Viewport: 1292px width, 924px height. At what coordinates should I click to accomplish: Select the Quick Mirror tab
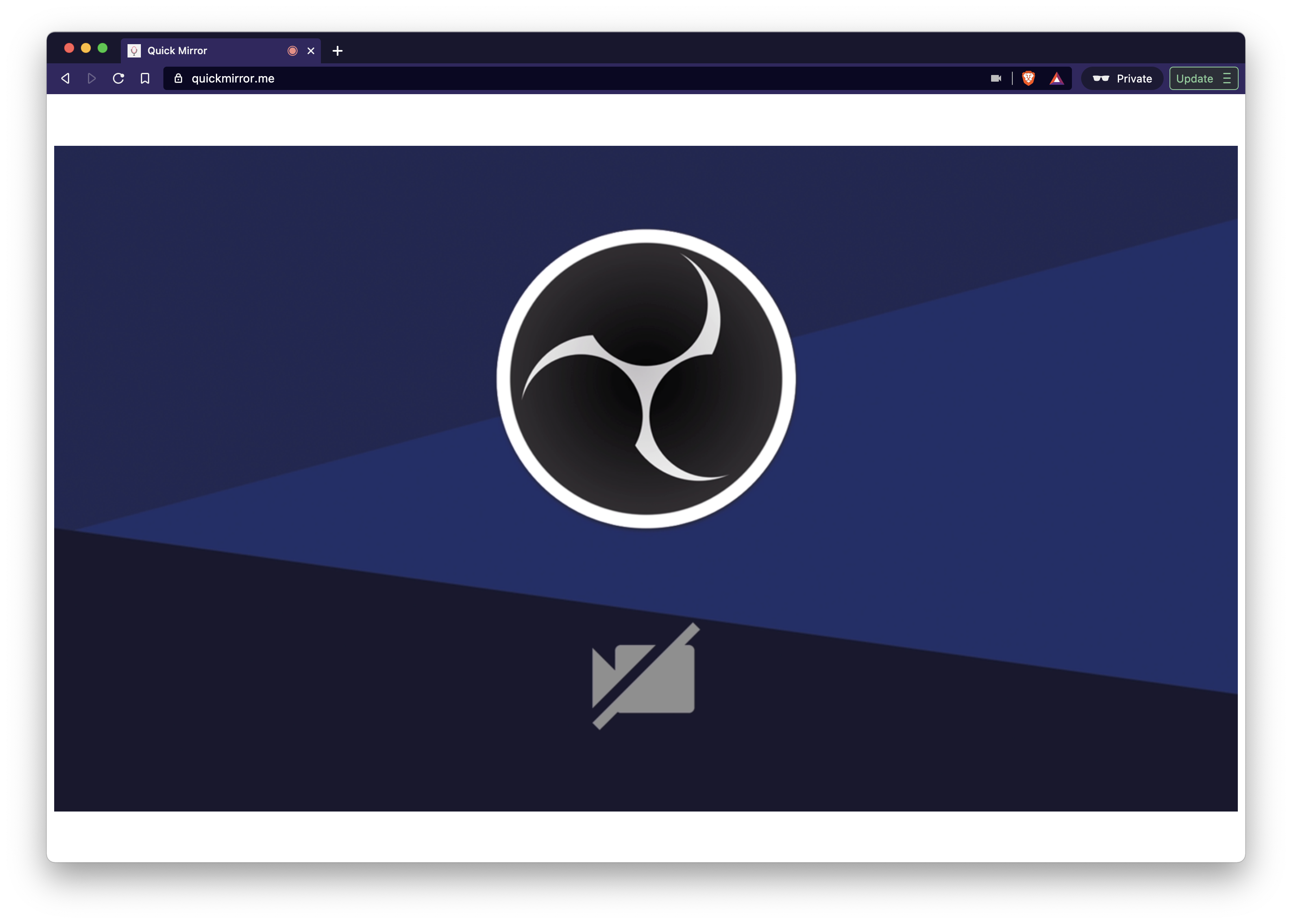tap(221, 51)
